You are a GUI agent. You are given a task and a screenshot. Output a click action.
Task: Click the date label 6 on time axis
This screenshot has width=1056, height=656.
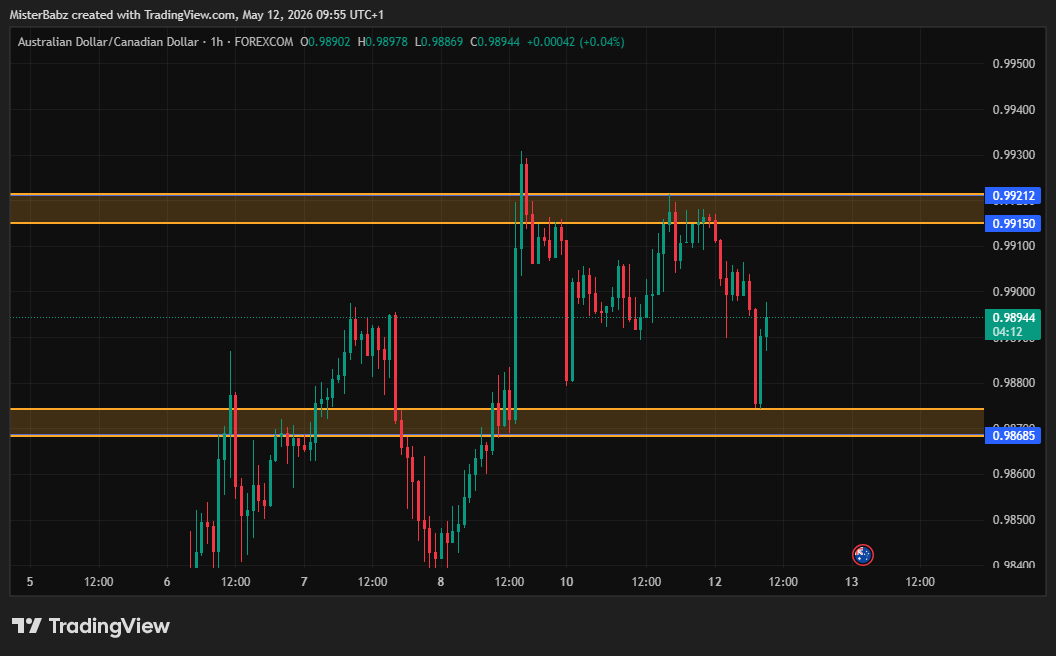point(167,581)
